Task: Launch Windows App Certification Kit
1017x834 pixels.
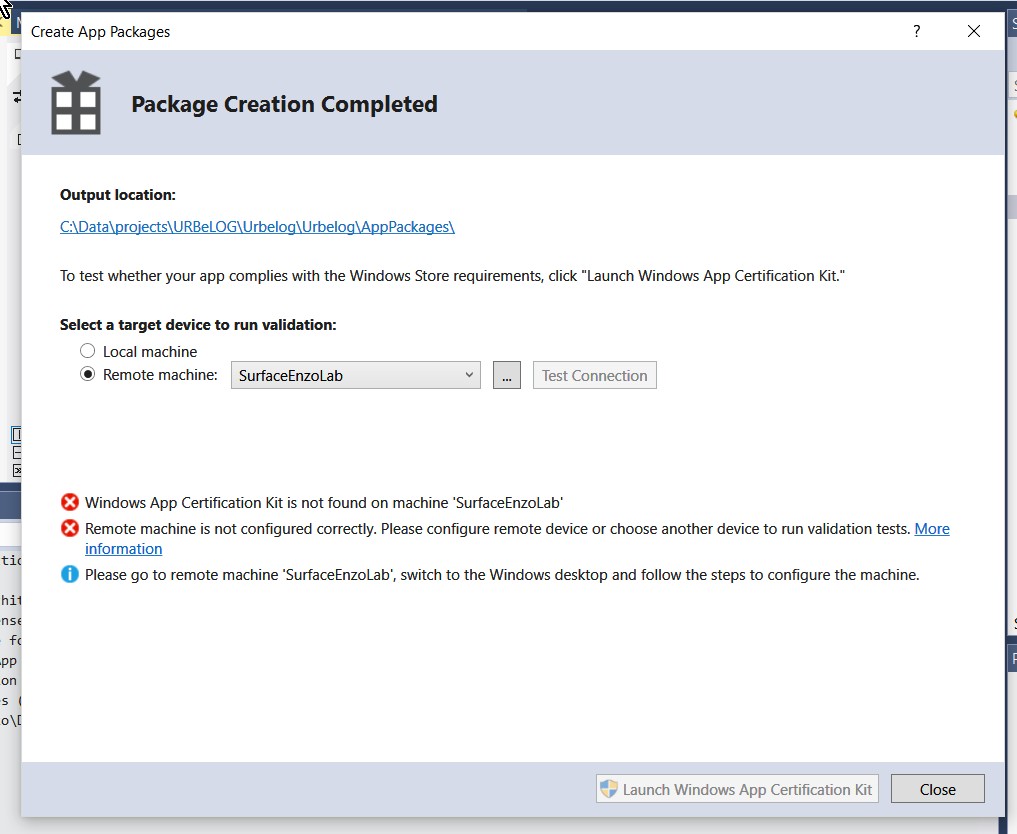Action: 737,789
